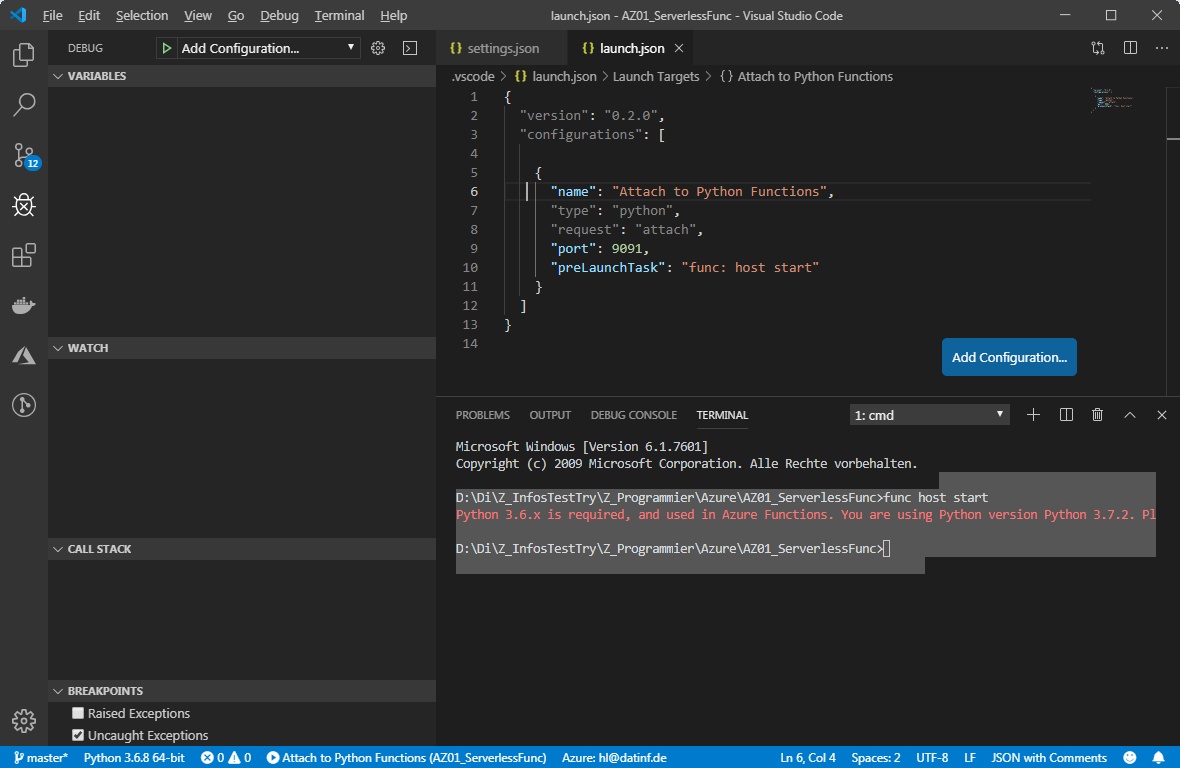Click 'Spaces: 2' indentation setting

[875, 757]
